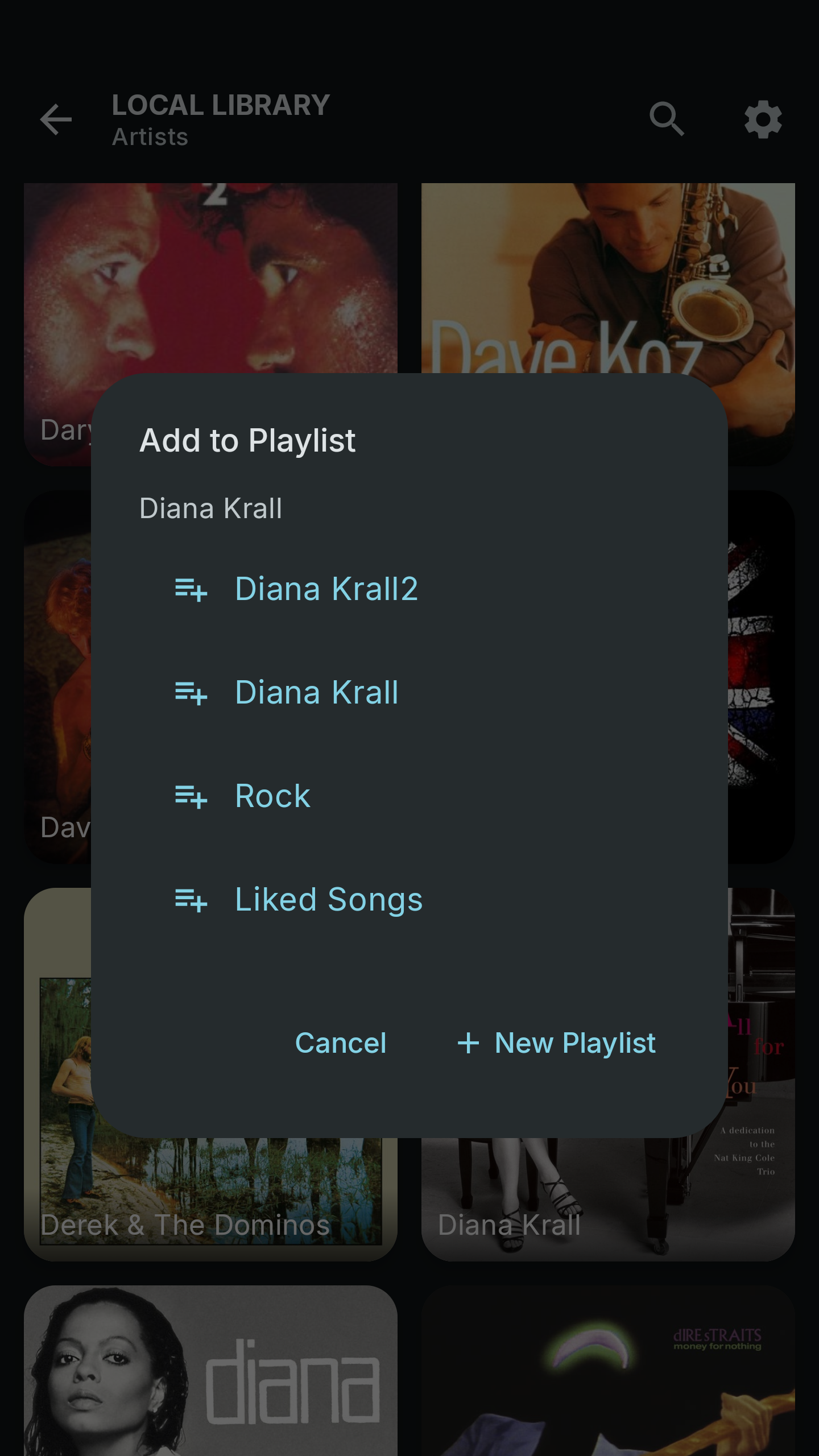Click playlist-add icon next to Diana Krall
The height and width of the screenshot is (1456, 819).
(x=191, y=693)
